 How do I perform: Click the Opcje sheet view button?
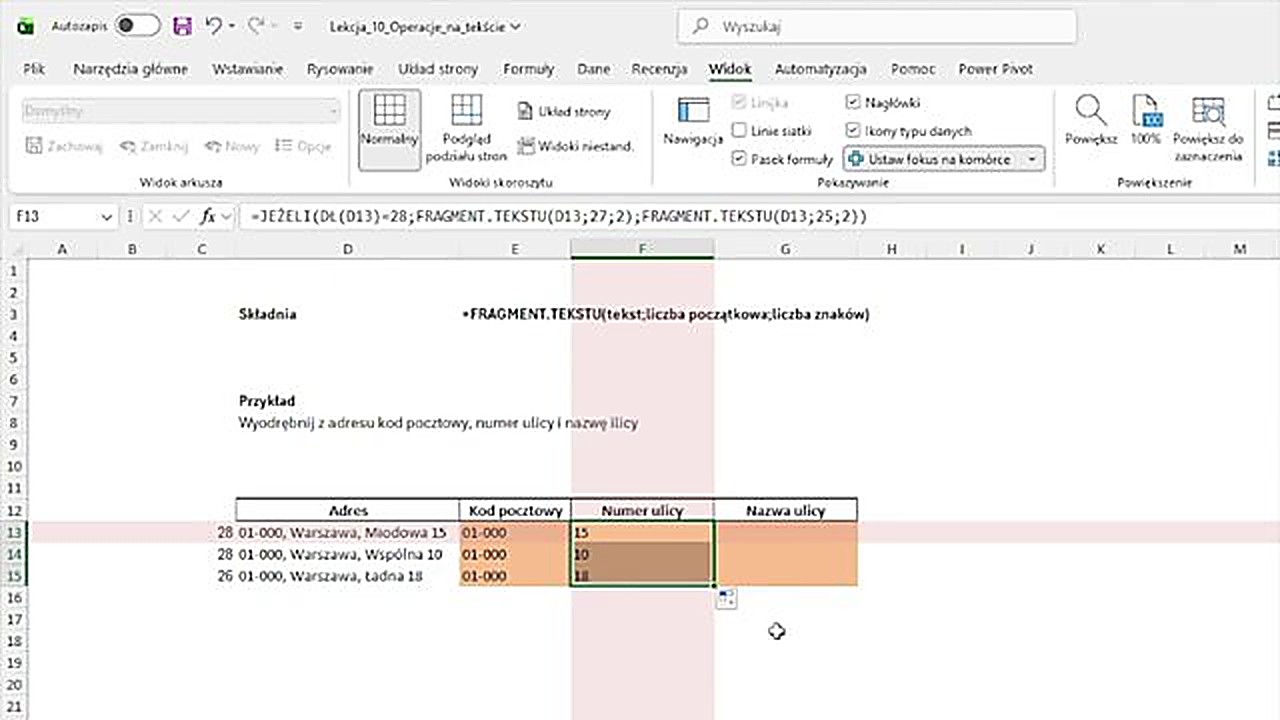[303, 146]
